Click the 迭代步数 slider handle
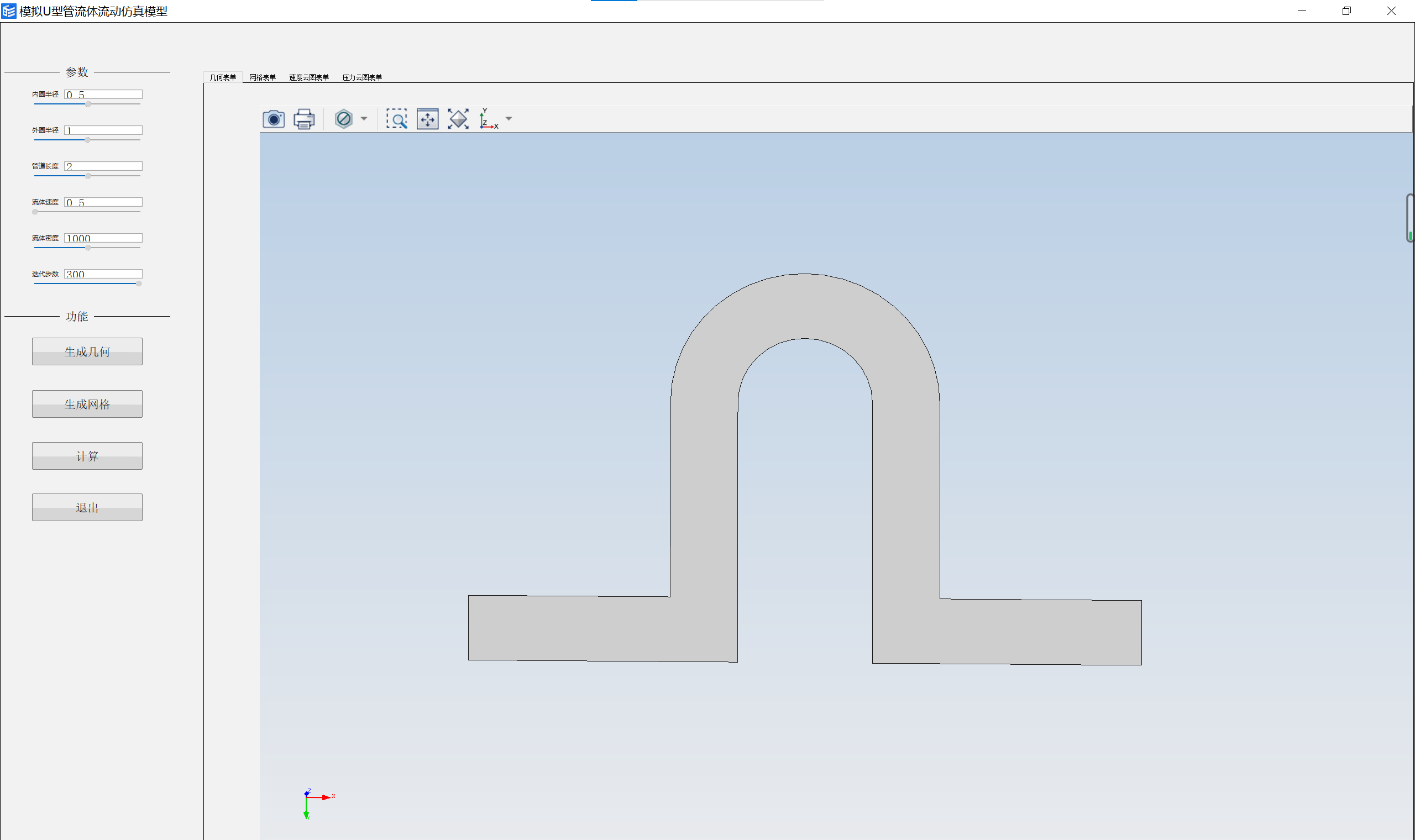Screen dimensions: 1415x840 point(139,283)
